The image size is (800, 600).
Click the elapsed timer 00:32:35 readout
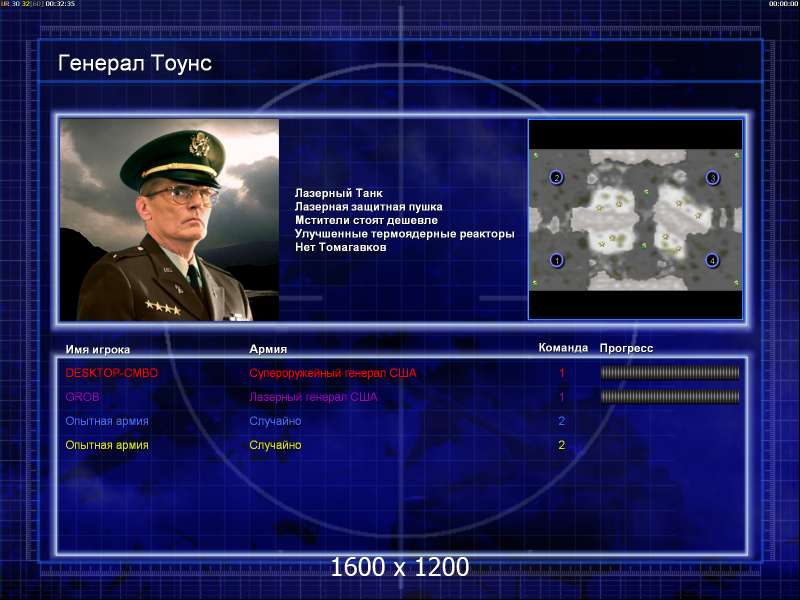(x=60, y=4)
